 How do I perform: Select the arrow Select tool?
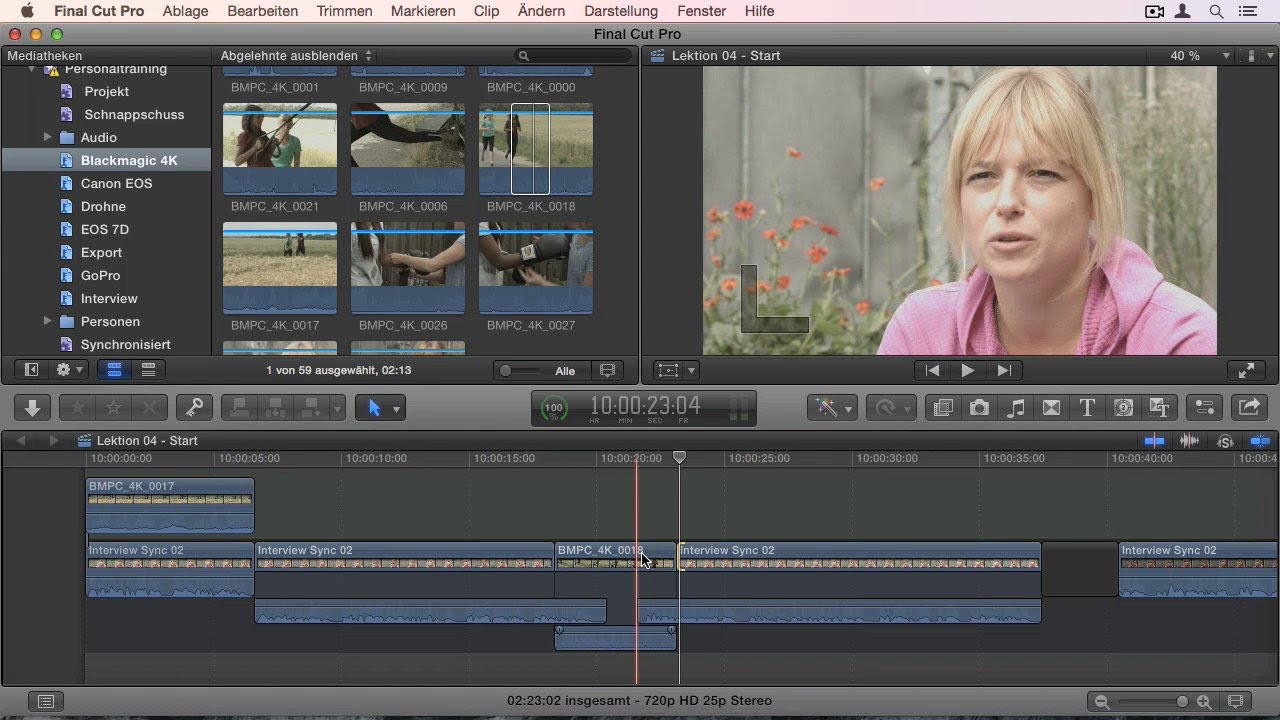pyautogui.click(x=374, y=408)
